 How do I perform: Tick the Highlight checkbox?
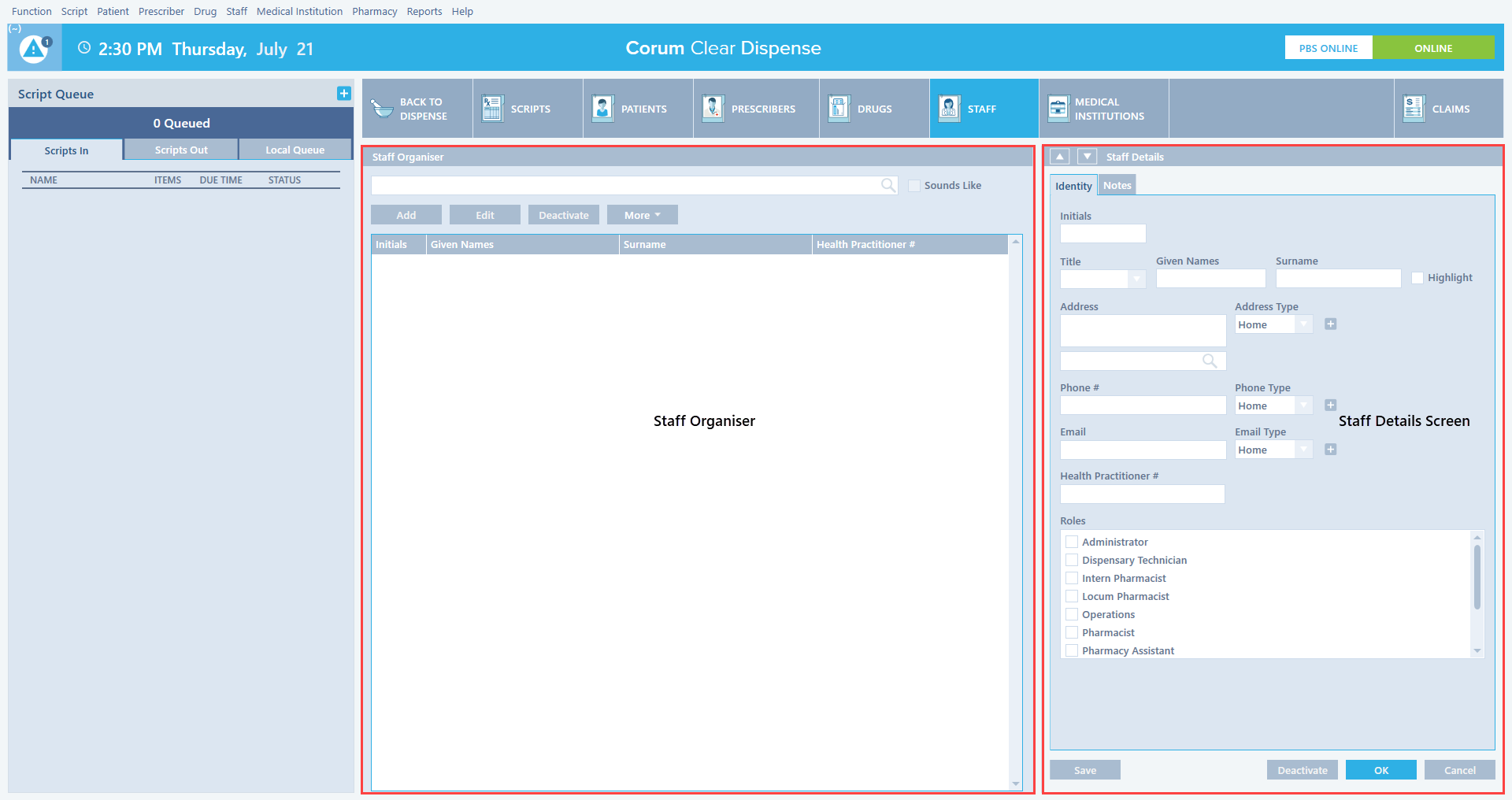coord(1417,278)
